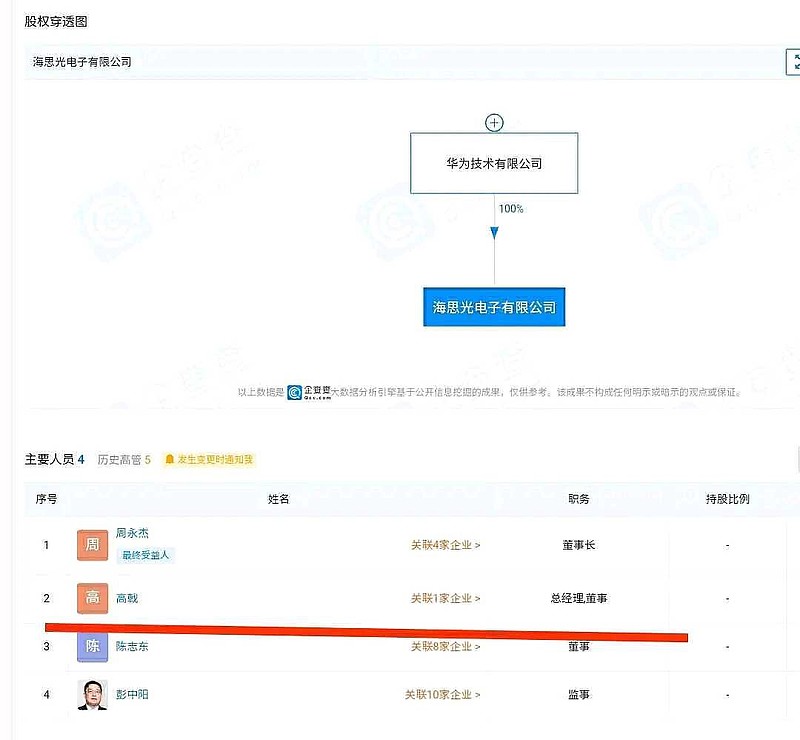This screenshot has height=740, width=800.
Task: Click 彭中阳 photo thumbnail
Action: (92, 695)
